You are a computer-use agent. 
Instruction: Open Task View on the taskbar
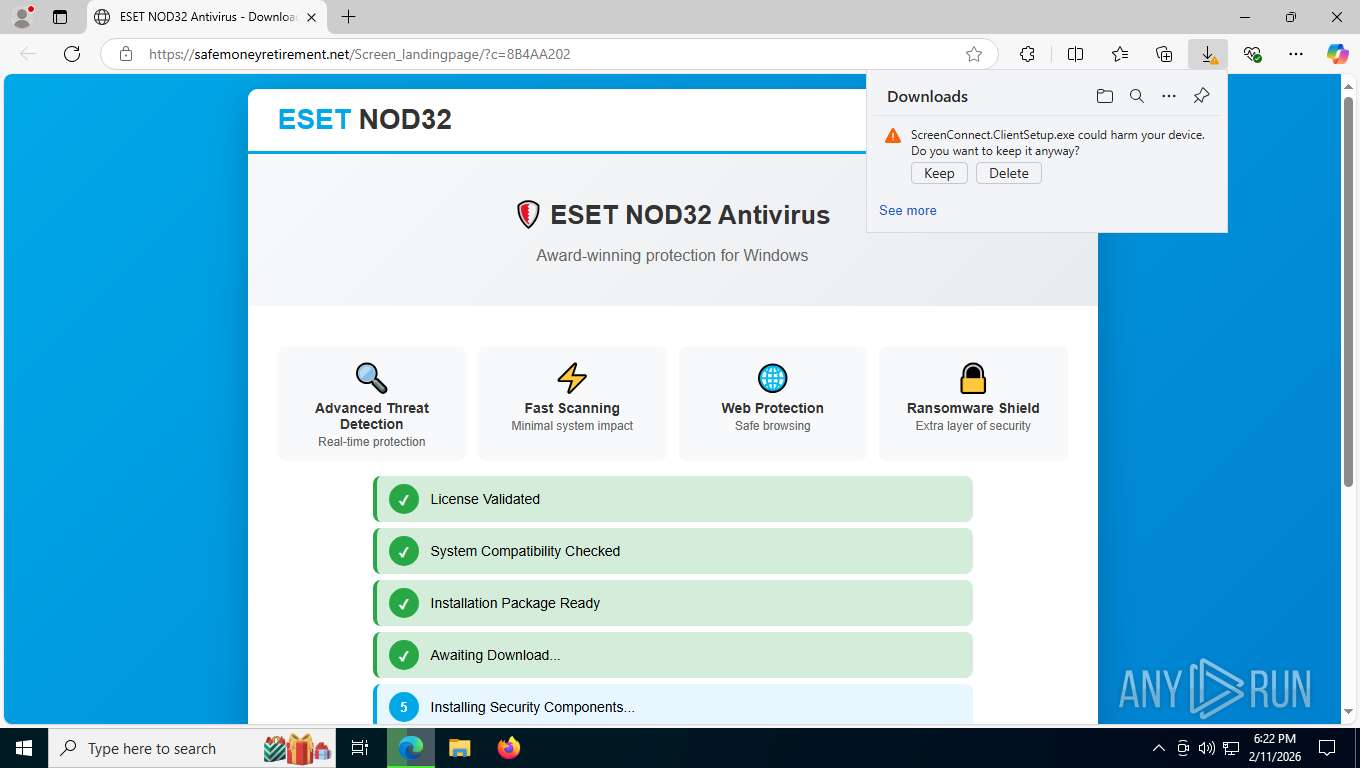[360, 748]
